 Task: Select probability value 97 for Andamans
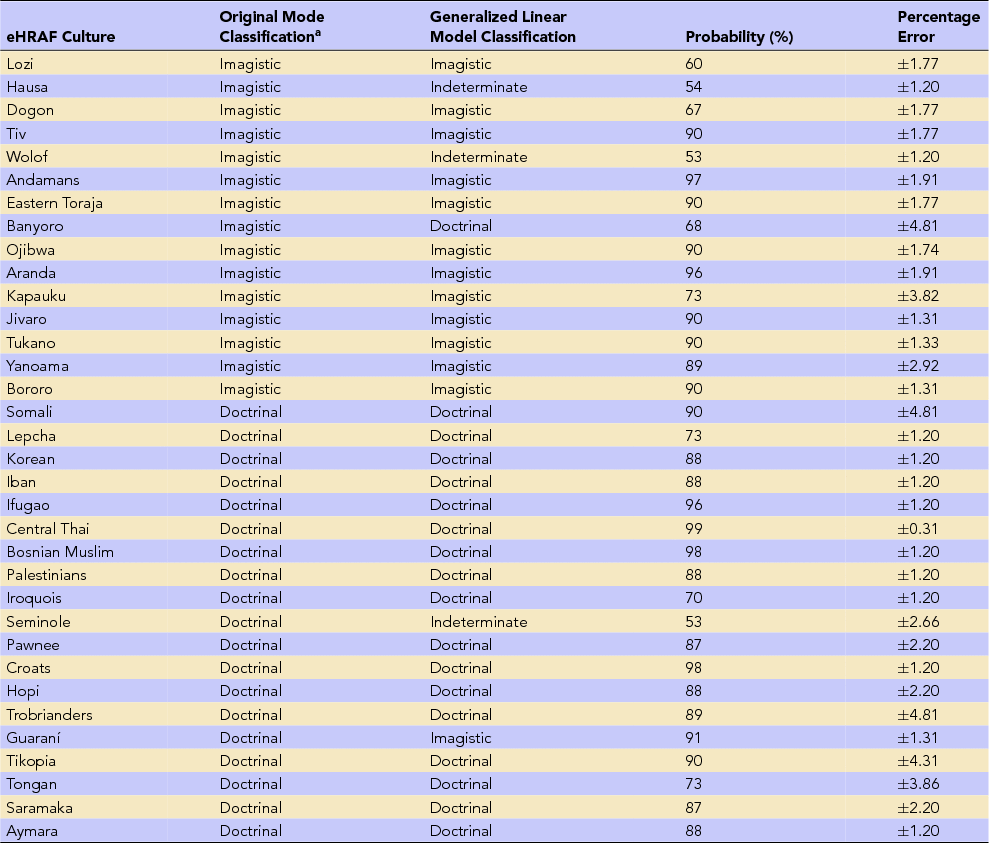694,180
